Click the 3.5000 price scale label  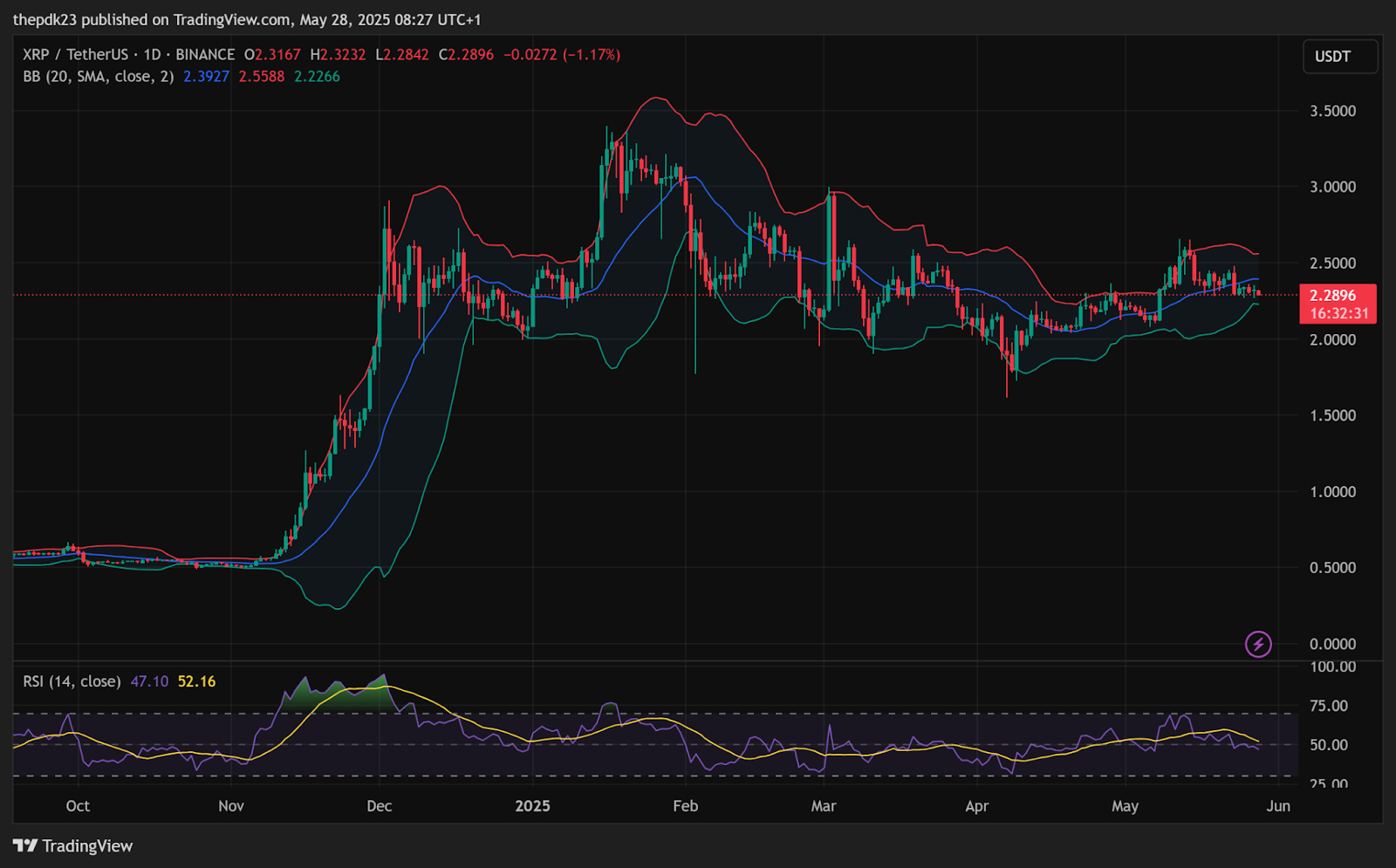coord(1332,111)
